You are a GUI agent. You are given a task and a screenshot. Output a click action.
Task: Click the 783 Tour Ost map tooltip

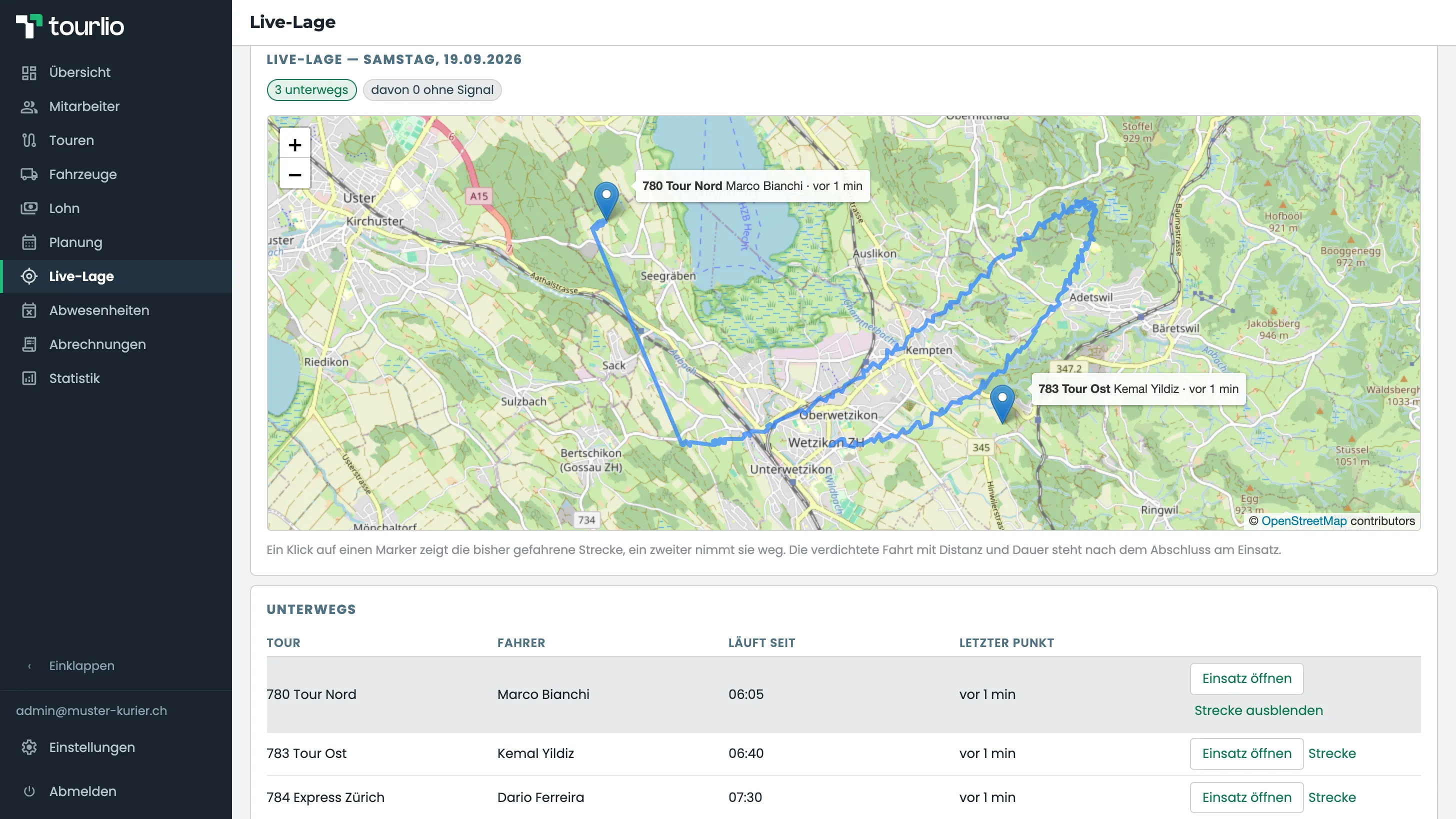pyautogui.click(x=1138, y=389)
